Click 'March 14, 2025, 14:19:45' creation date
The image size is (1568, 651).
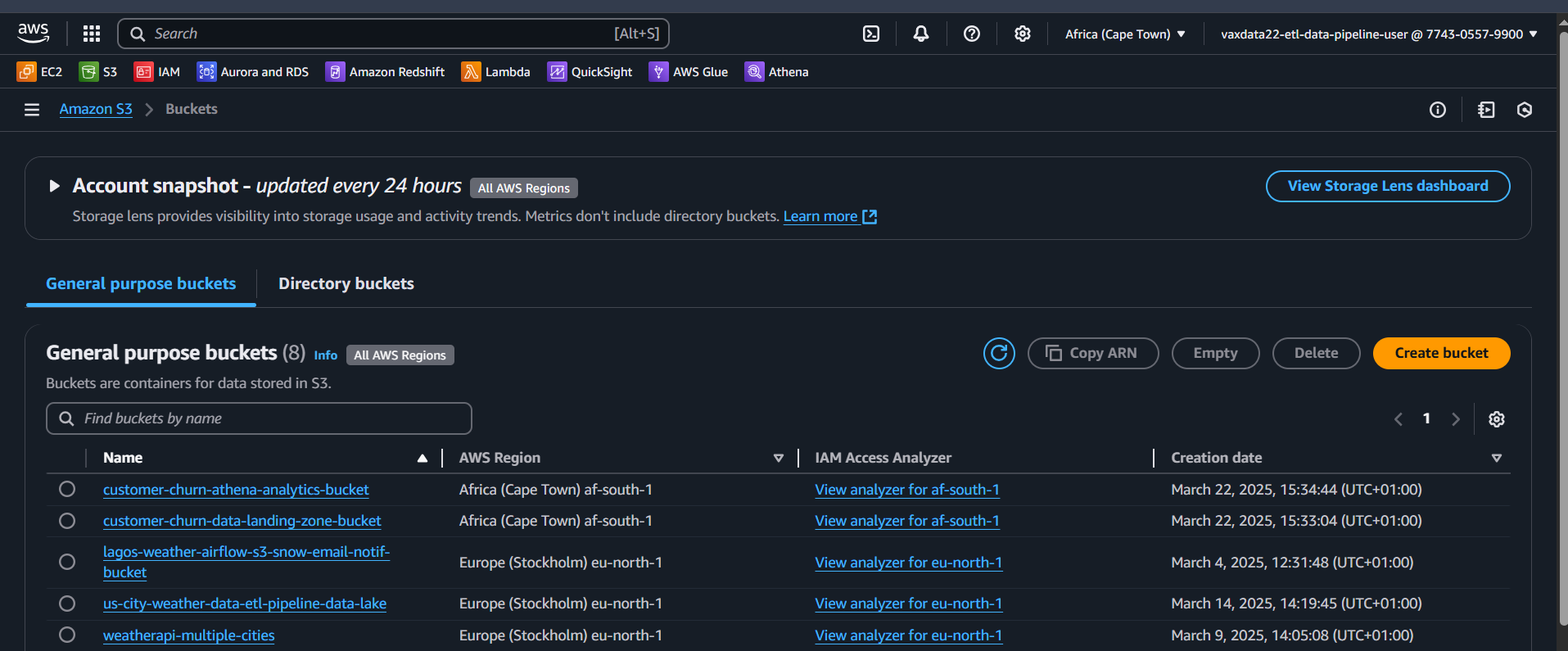(1296, 604)
